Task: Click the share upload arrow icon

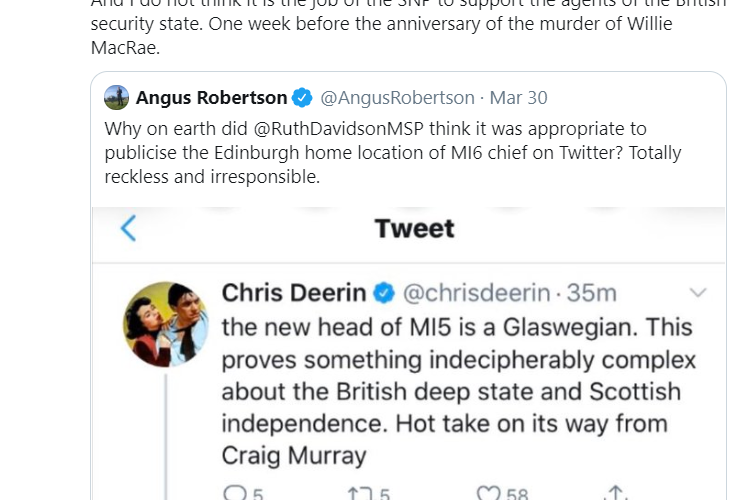Action: point(617,492)
